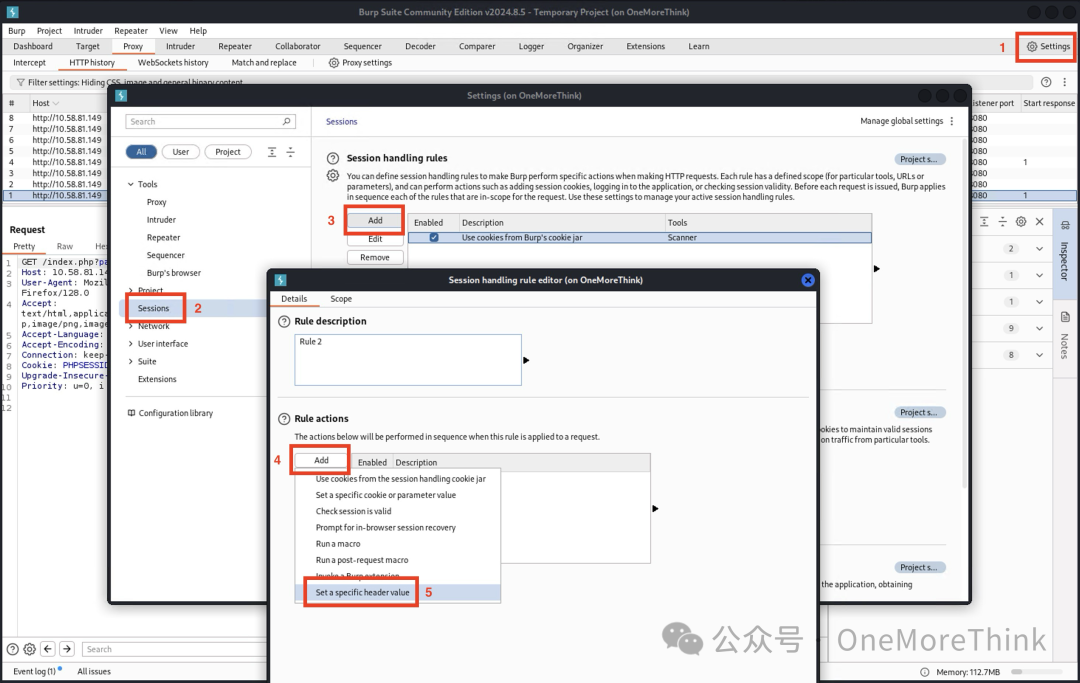Click the Settings dialog search field
The image size is (1080, 683).
pyautogui.click(x=211, y=121)
